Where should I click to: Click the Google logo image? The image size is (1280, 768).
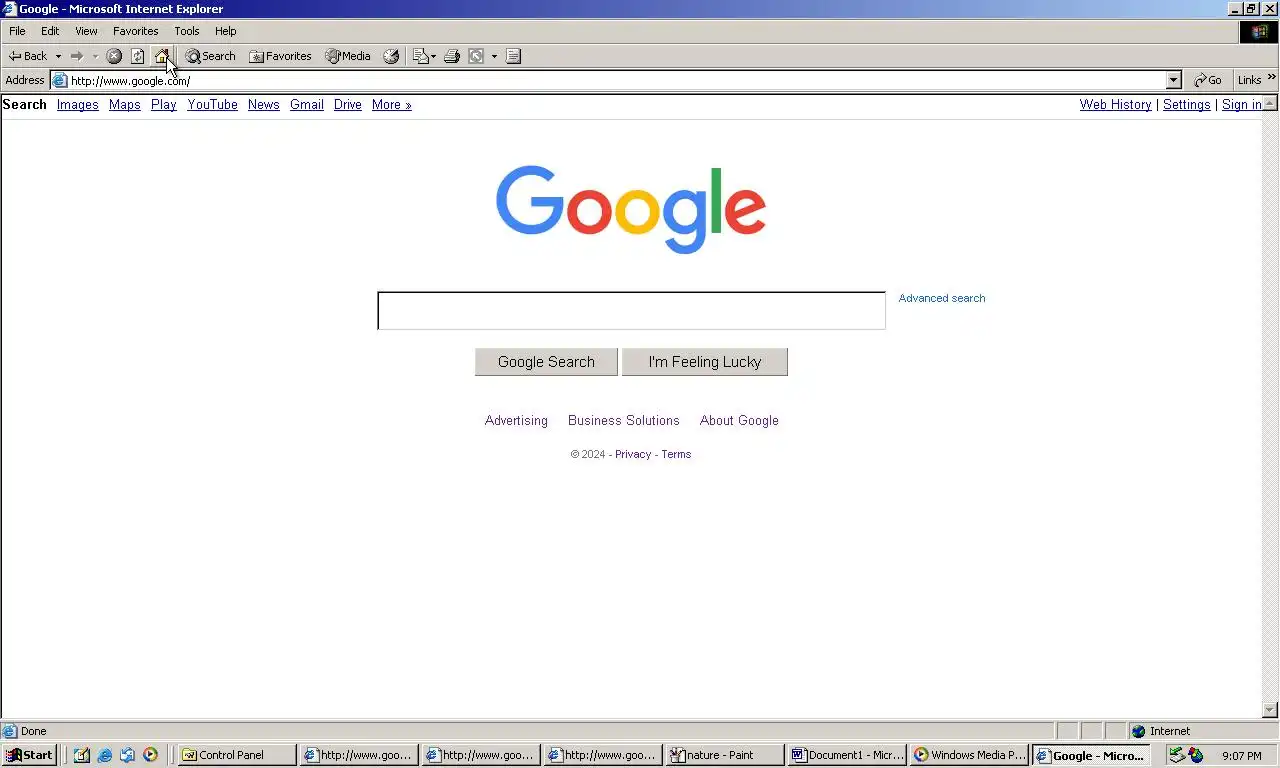pos(631,209)
